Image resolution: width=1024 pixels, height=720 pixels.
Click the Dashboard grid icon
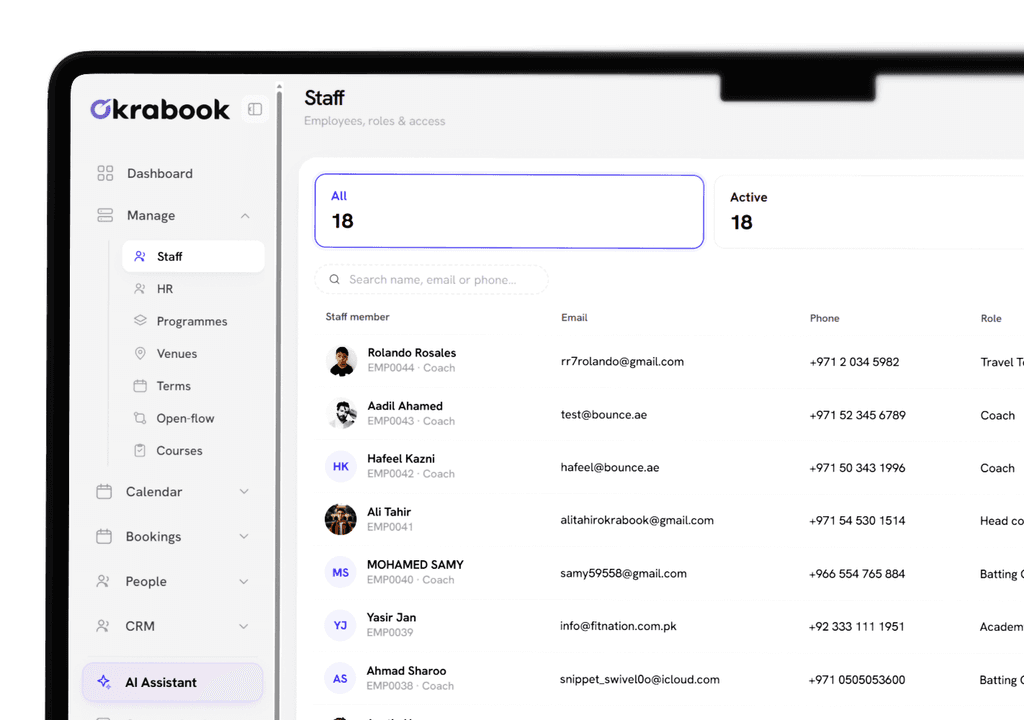105,173
